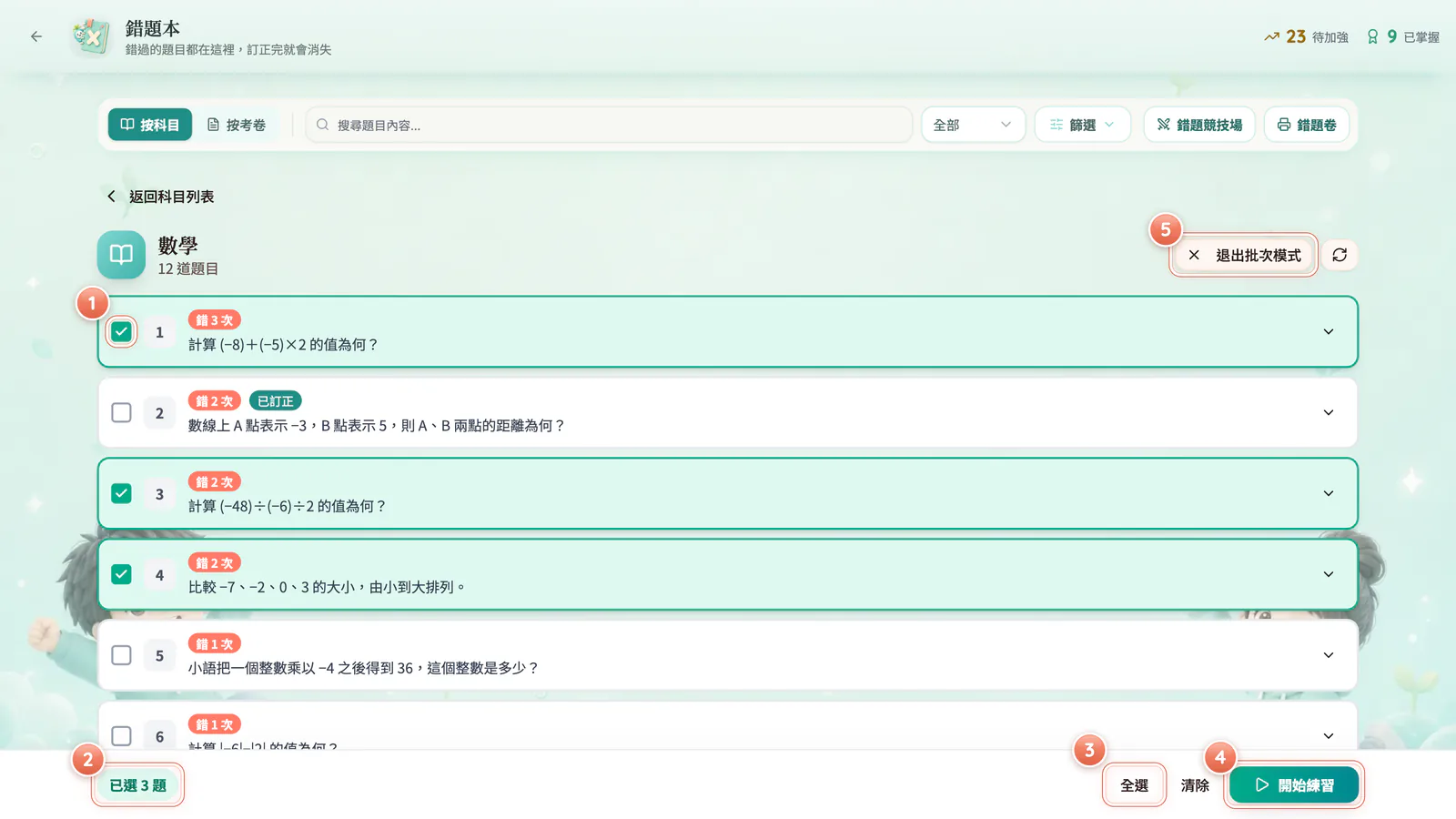Viewport: 1456px width, 819px height.
Task: Switch to the 按考卷 tab
Action: tap(237, 125)
